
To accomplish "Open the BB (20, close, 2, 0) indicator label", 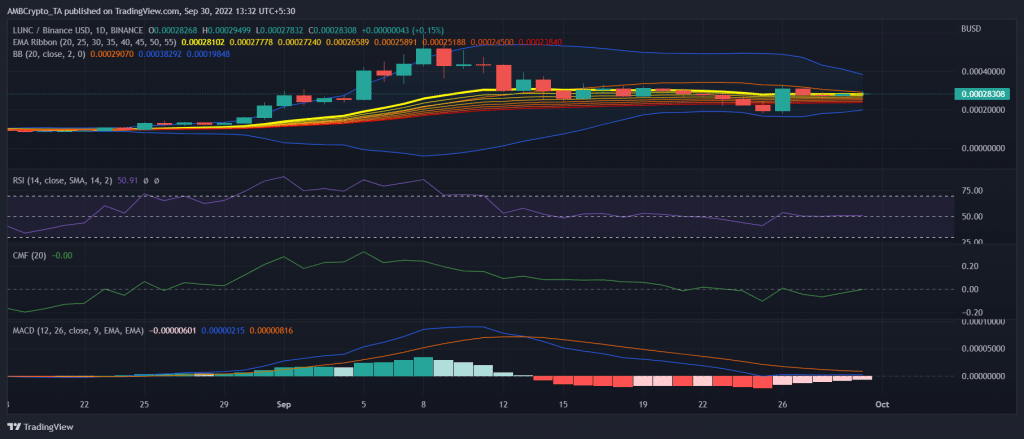I will 50,54.
